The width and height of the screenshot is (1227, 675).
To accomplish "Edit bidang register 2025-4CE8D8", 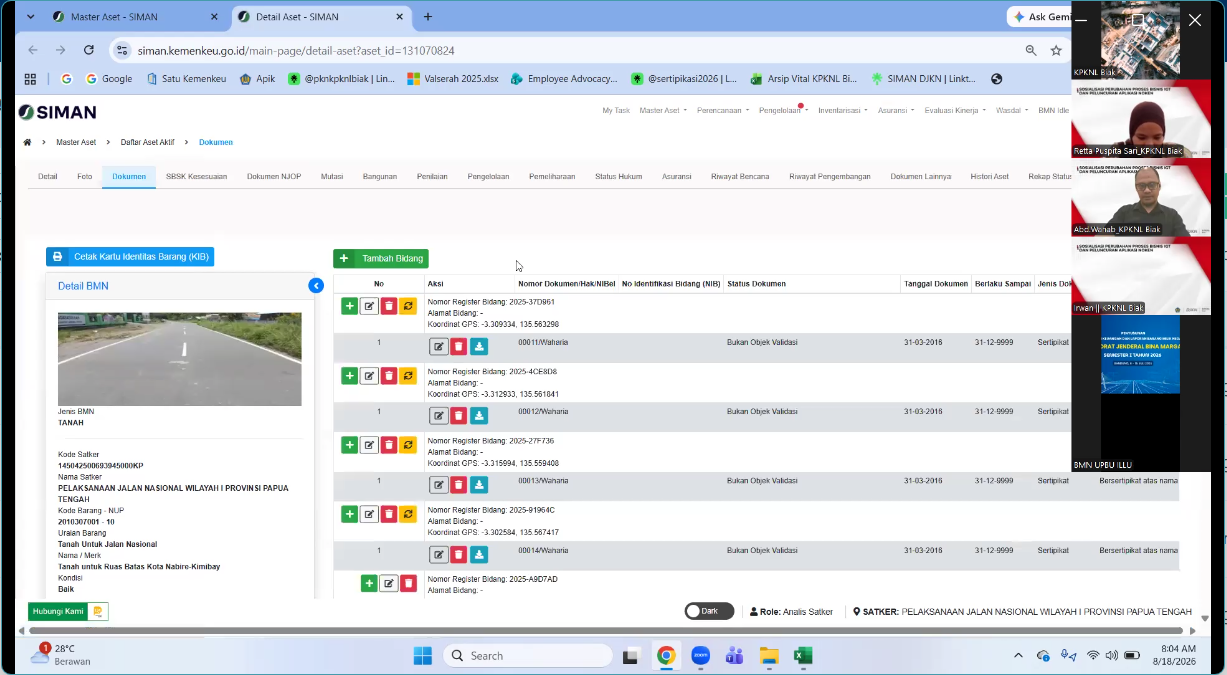I will point(369,376).
